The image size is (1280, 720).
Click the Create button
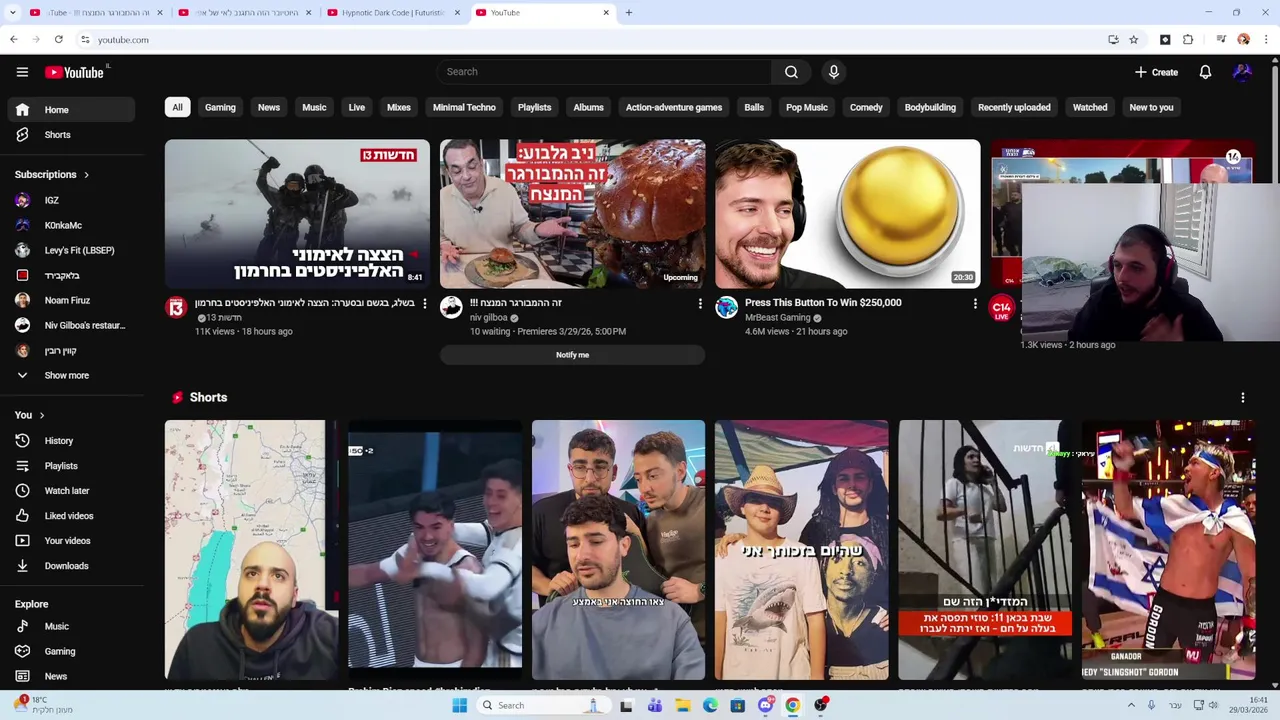1156,72
